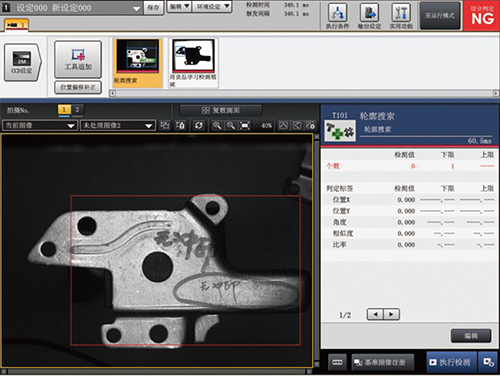
Task: Go to next results page arrow
Action: (391, 314)
